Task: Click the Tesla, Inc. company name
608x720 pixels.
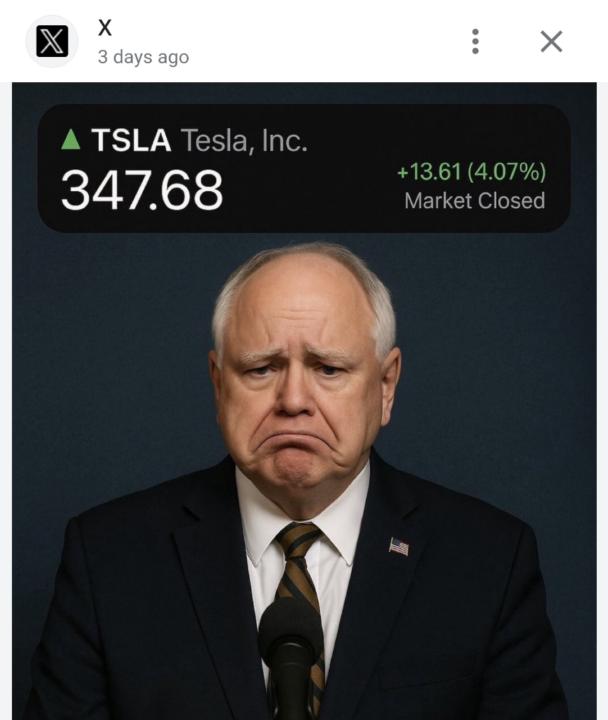Action: 244,141
